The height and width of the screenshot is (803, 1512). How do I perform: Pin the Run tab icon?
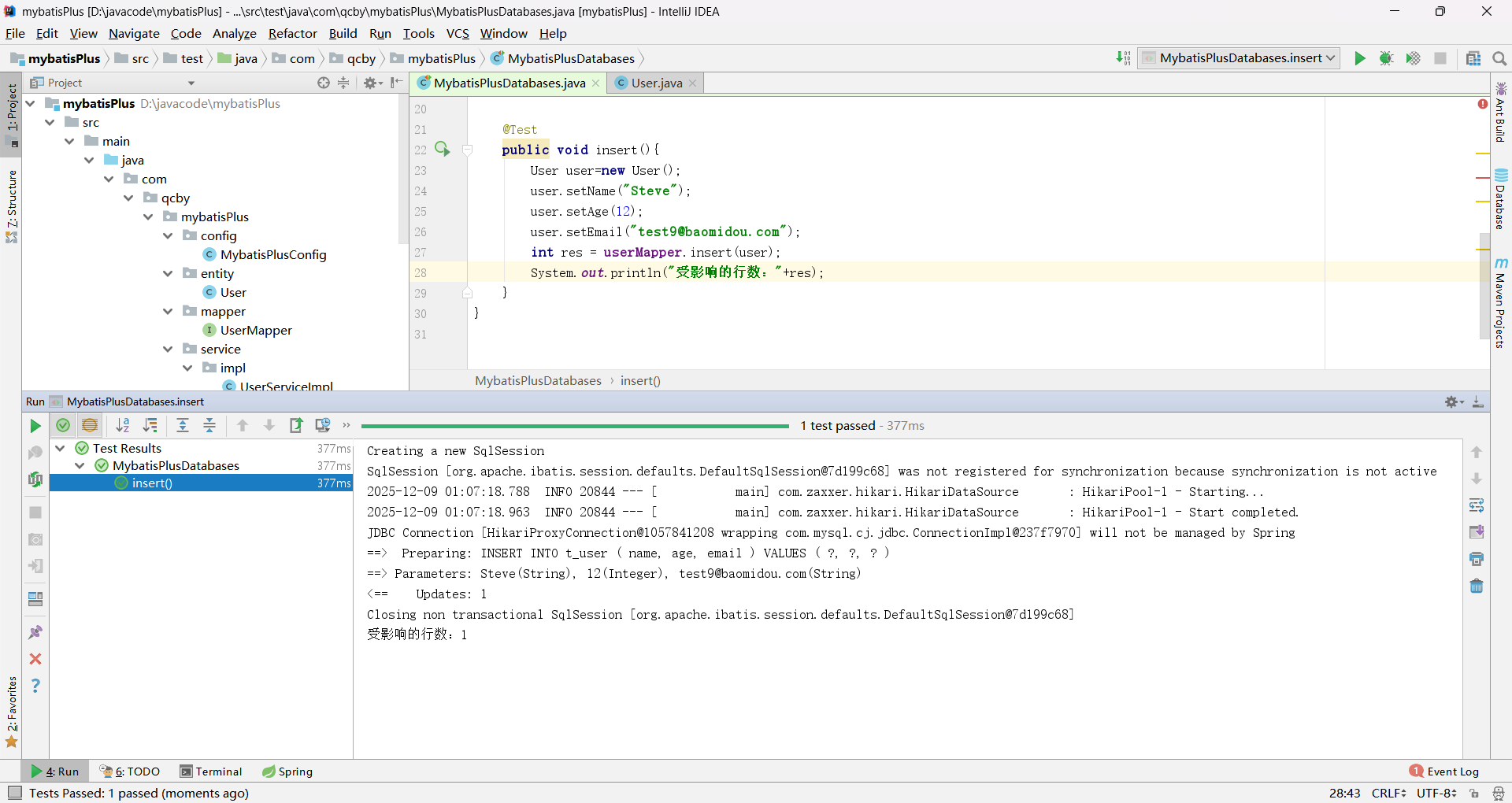pos(35,632)
